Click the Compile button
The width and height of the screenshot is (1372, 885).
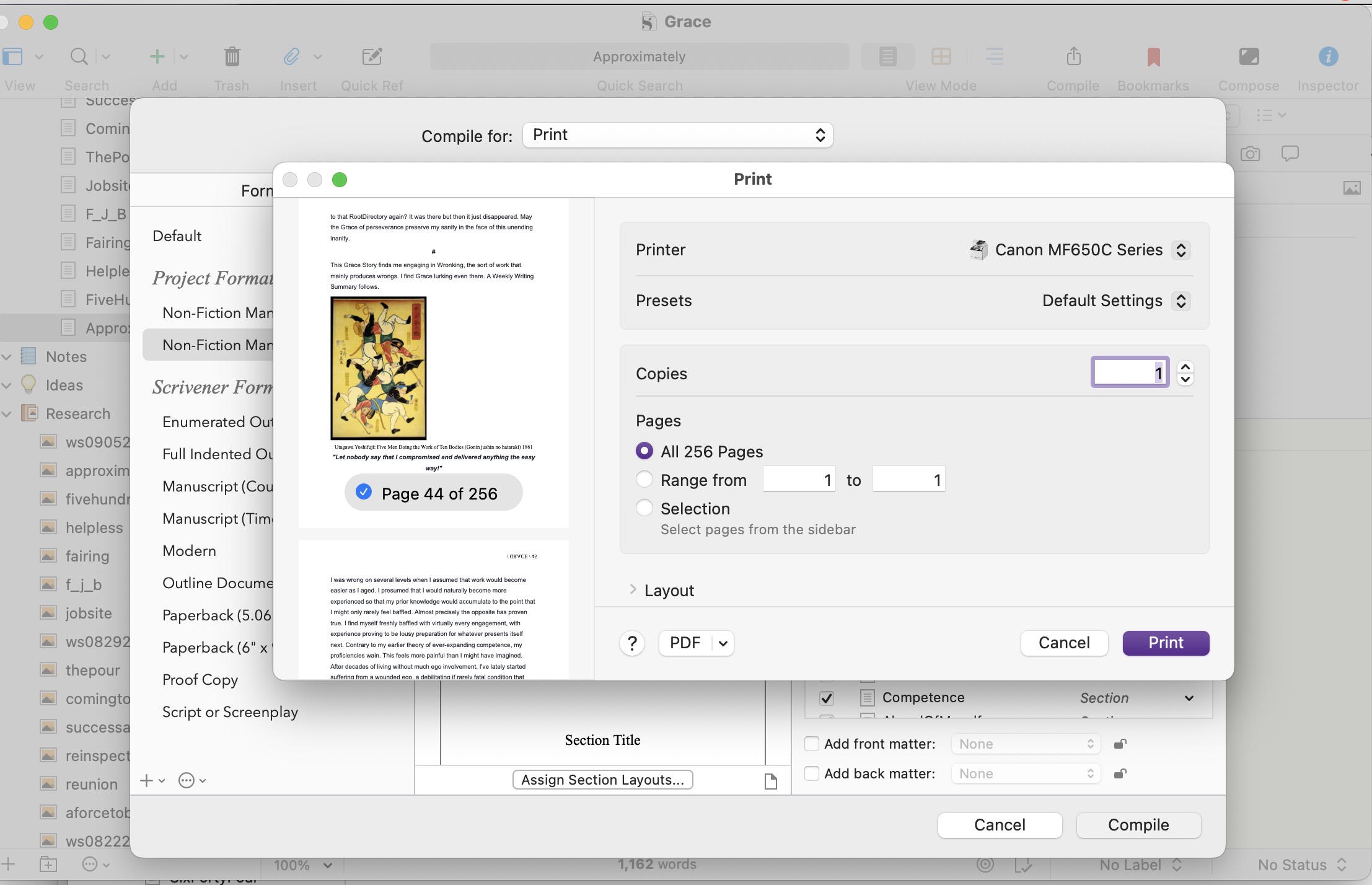1138,826
